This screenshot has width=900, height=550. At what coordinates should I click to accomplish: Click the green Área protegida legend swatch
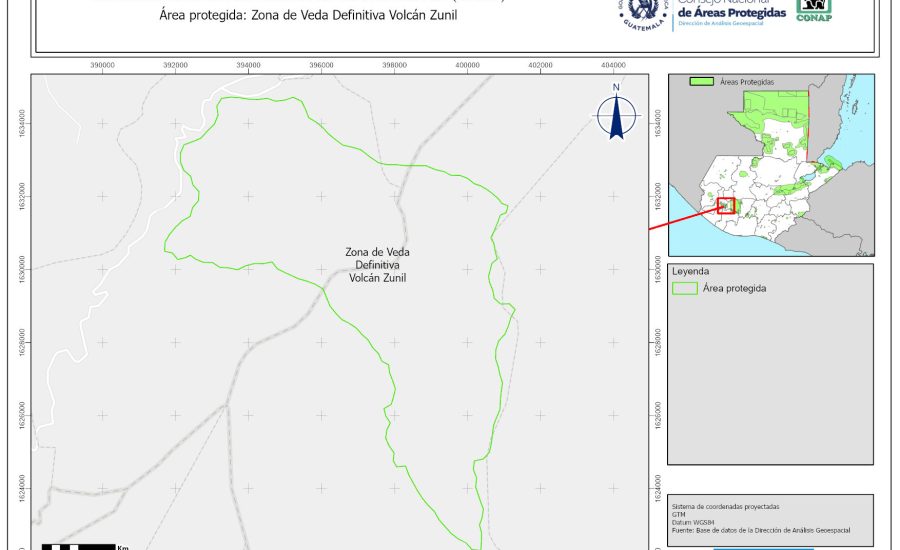point(685,288)
